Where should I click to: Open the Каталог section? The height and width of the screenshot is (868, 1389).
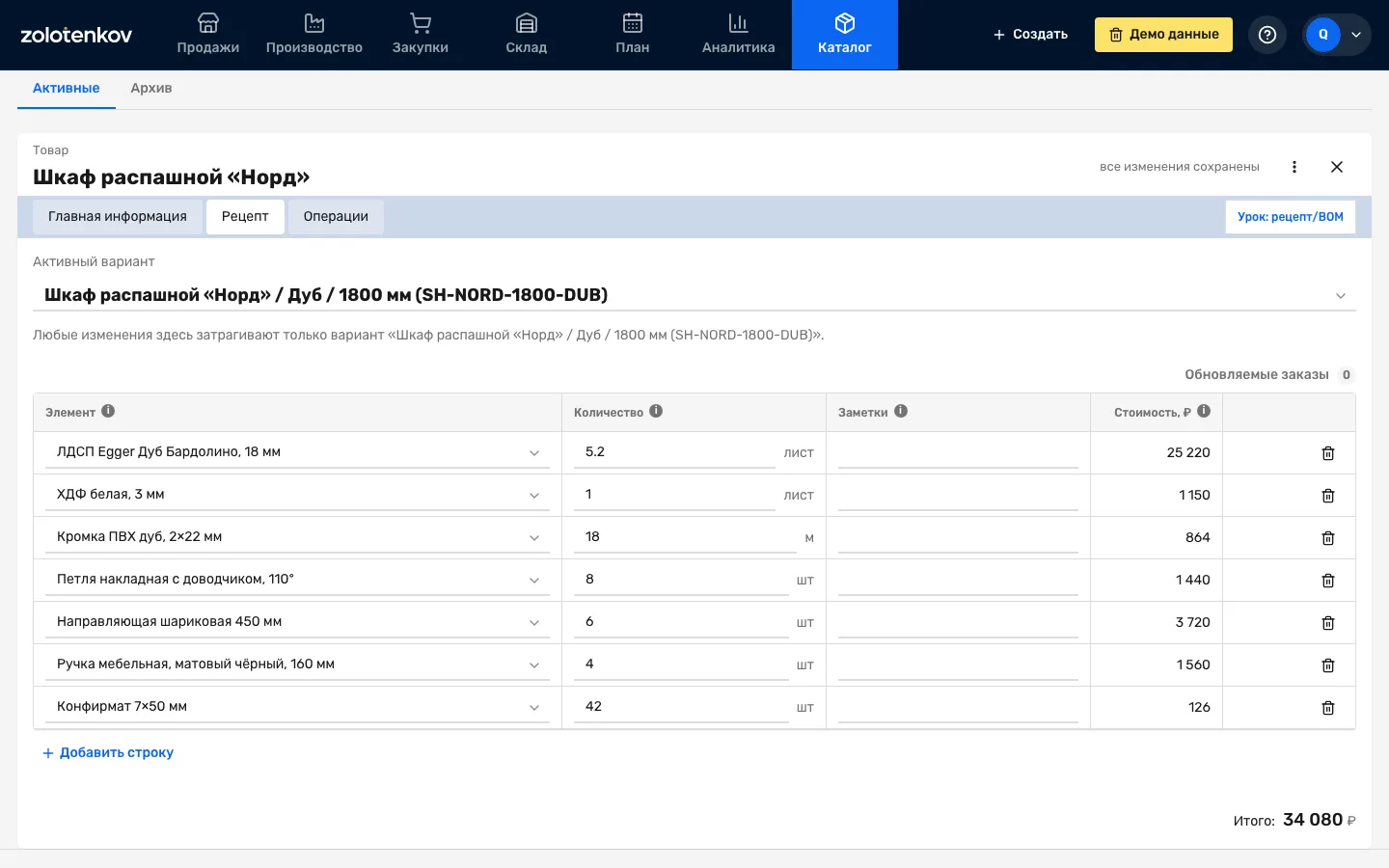coord(845,35)
